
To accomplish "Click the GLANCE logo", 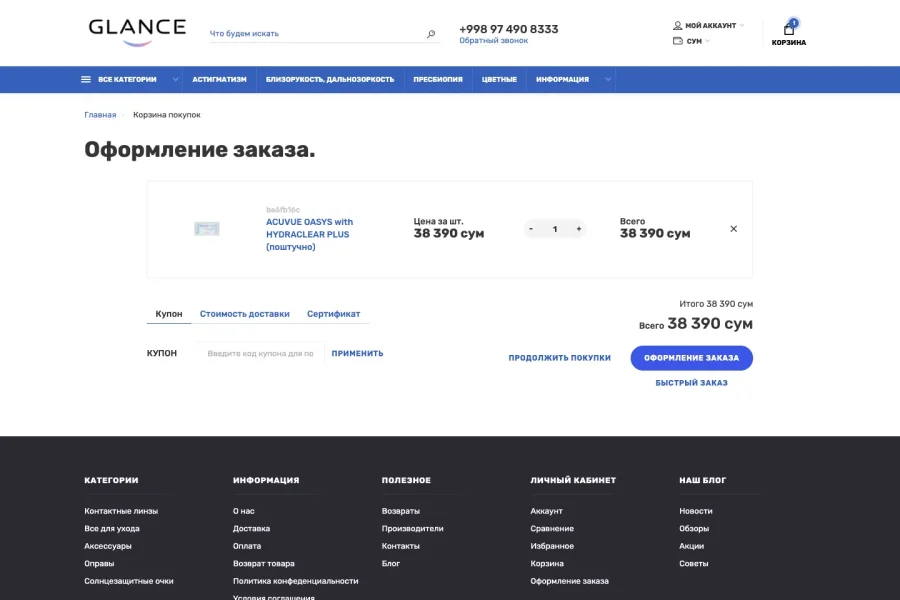I will pos(137,32).
